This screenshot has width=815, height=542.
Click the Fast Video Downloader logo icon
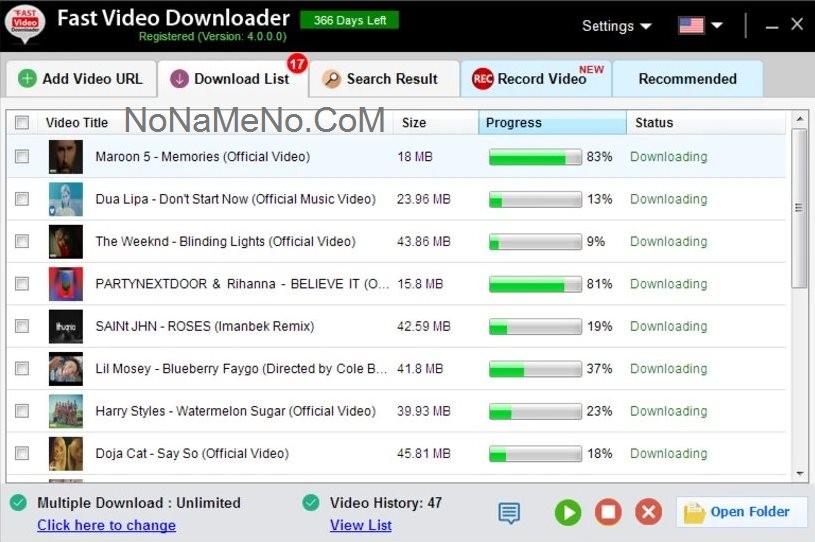[25, 23]
